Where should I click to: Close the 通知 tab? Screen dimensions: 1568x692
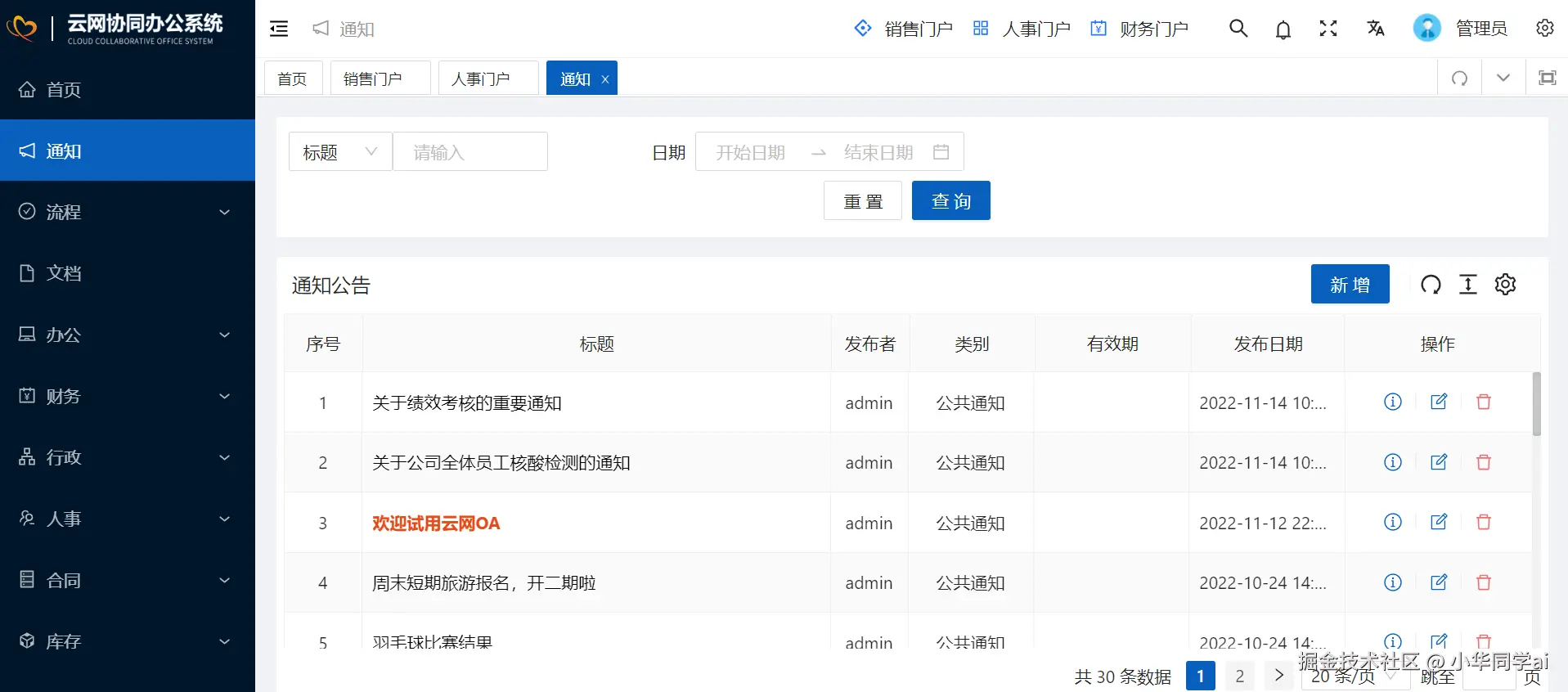[605, 79]
